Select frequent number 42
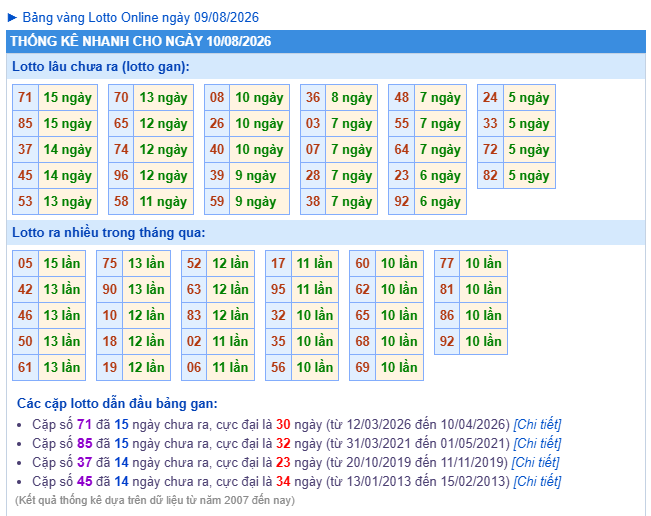Viewport: 651px width, 516px height. 25,289
